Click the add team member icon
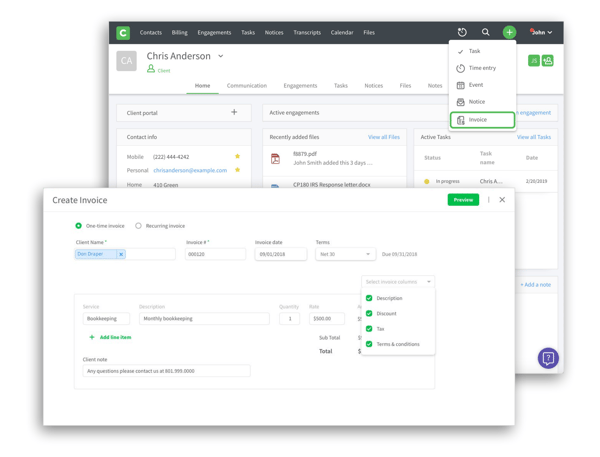Image resolution: width=600 pixels, height=457 pixels. coord(548,60)
